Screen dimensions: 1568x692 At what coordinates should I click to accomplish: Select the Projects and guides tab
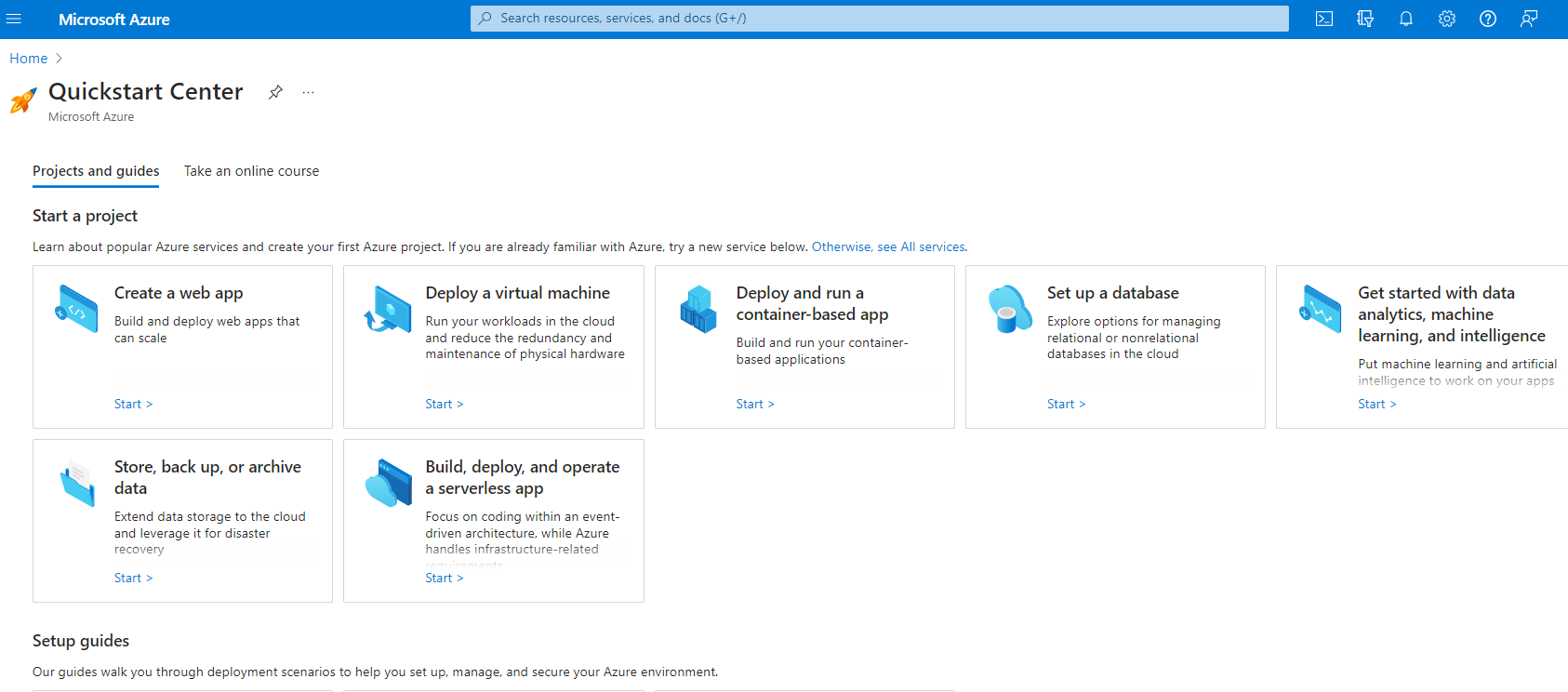click(x=96, y=171)
